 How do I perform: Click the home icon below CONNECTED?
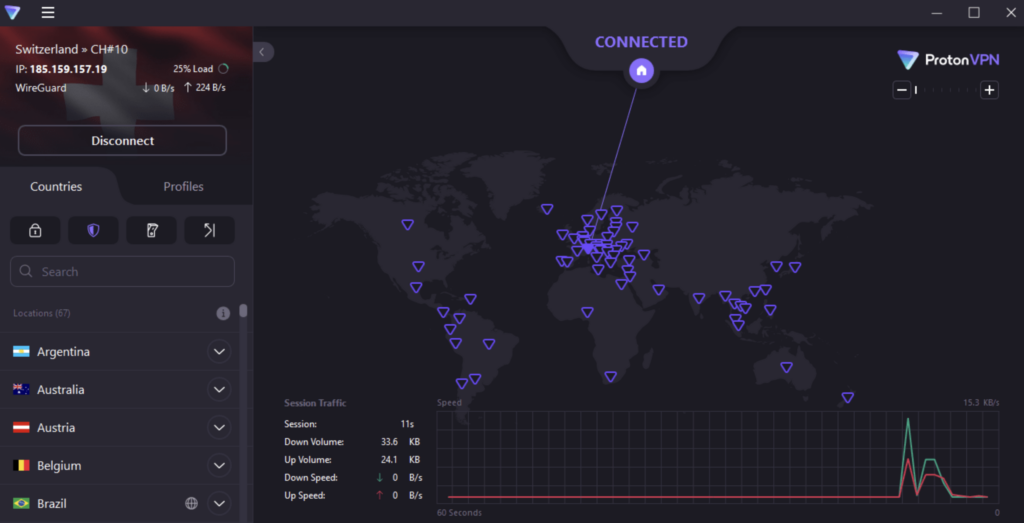pyautogui.click(x=641, y=70)
